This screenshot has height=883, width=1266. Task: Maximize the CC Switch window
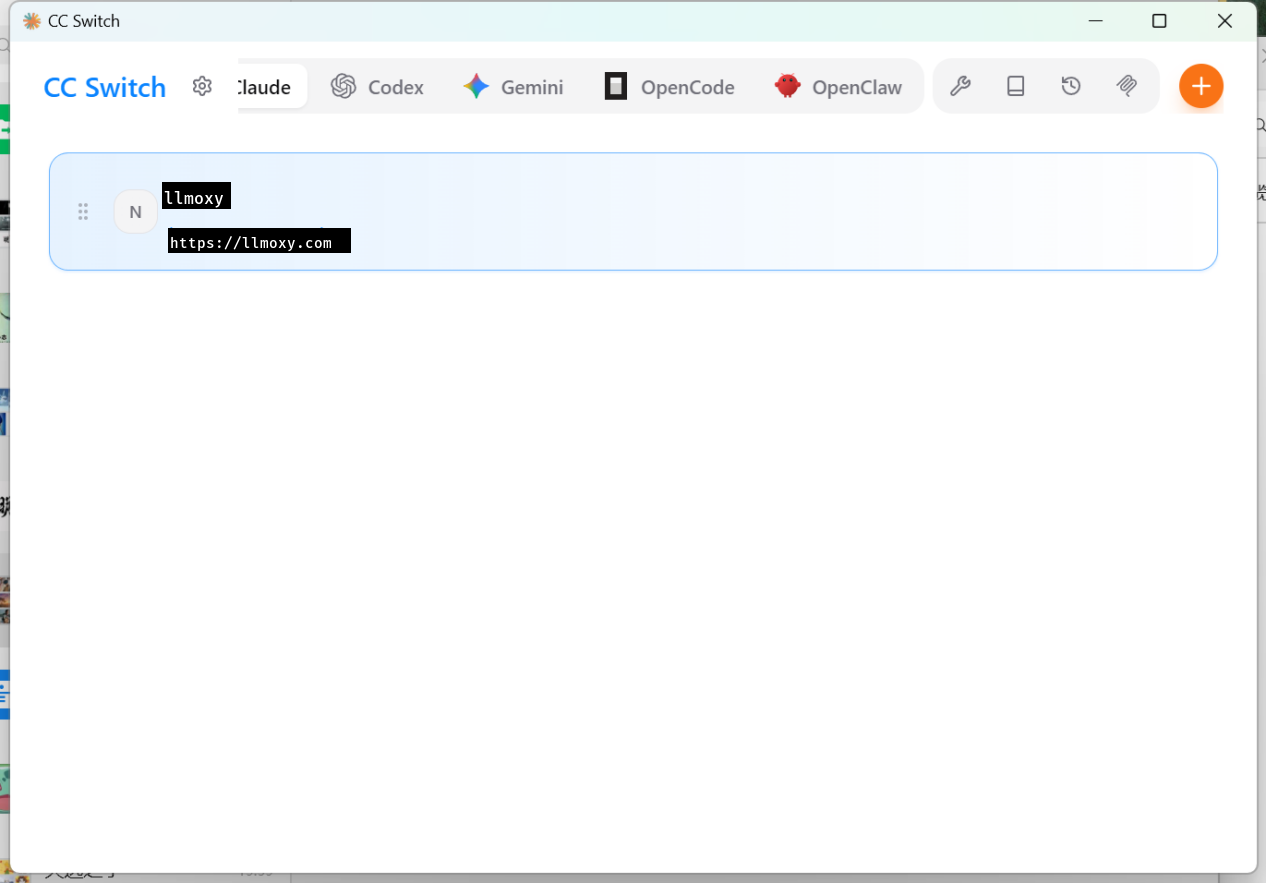[1159, 21]
